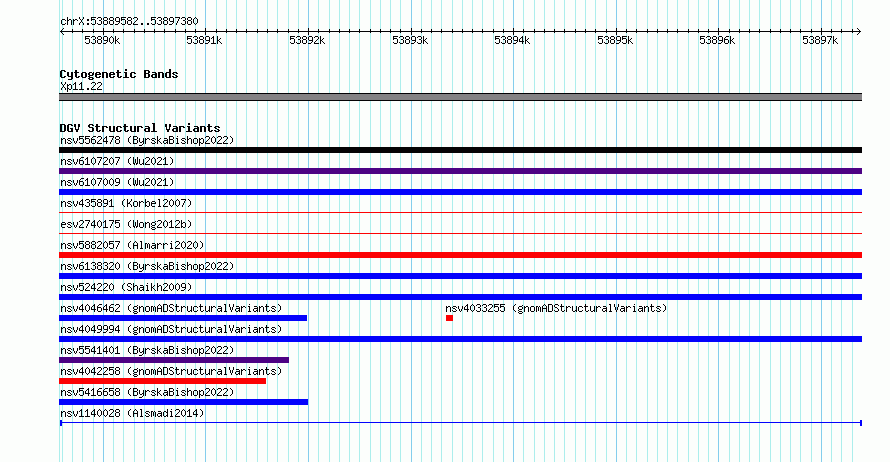
Task: Click the purple nsv5541401 variant bar
Action: tap(174, 360)
